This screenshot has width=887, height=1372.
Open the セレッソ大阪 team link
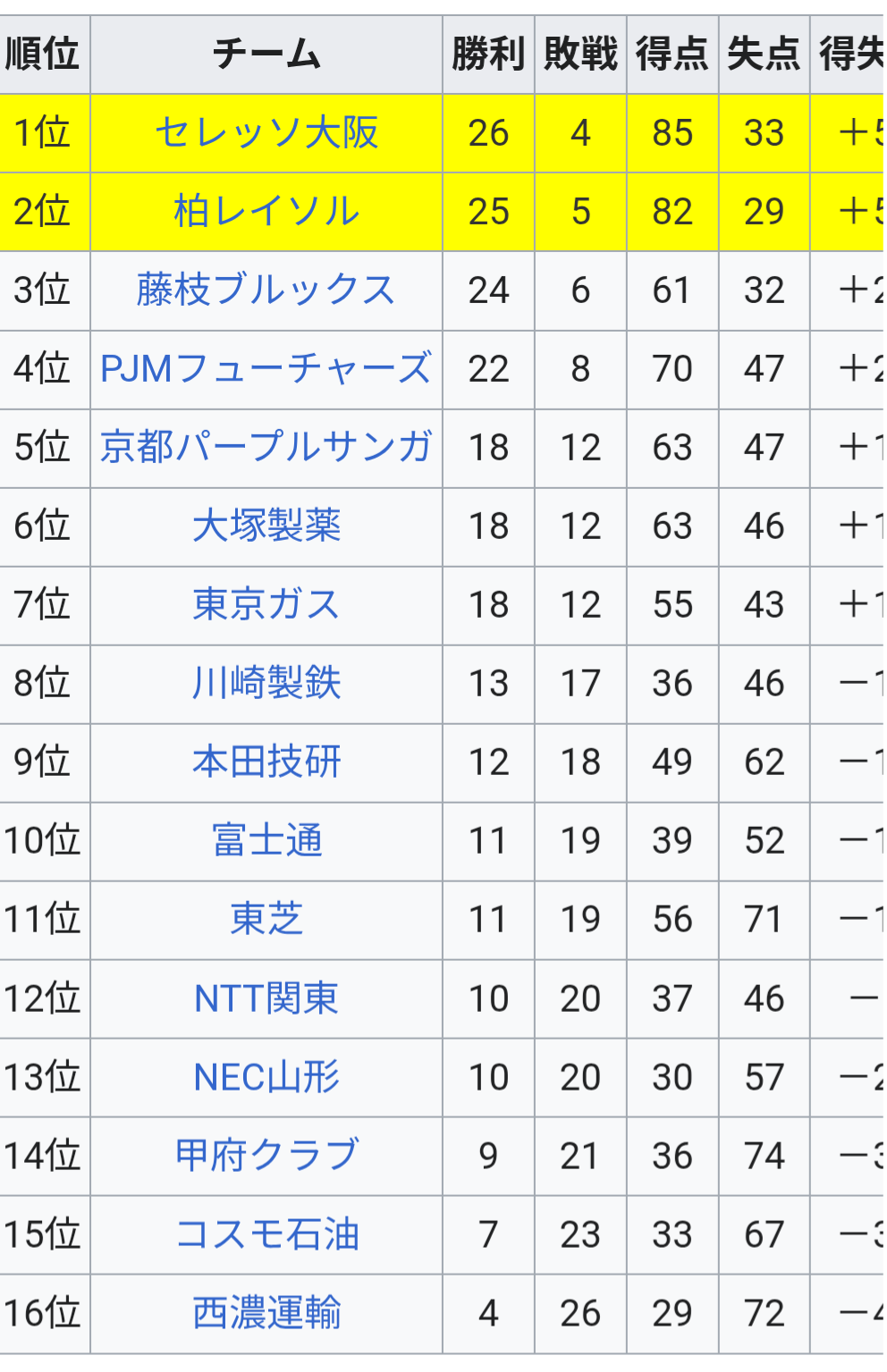(266, 133)
